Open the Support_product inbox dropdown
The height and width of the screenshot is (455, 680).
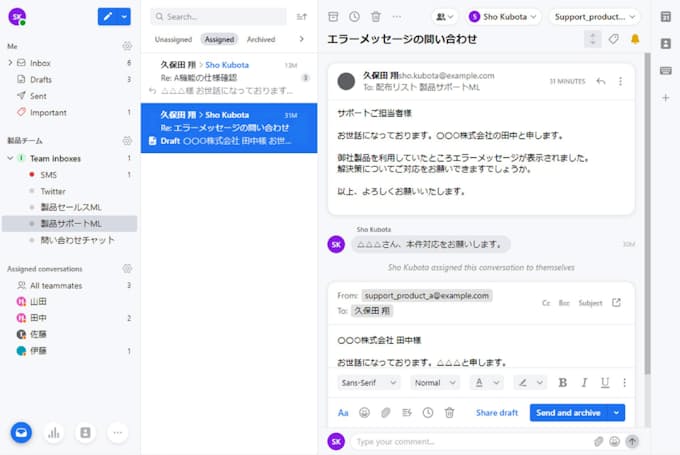pos(595,17)
